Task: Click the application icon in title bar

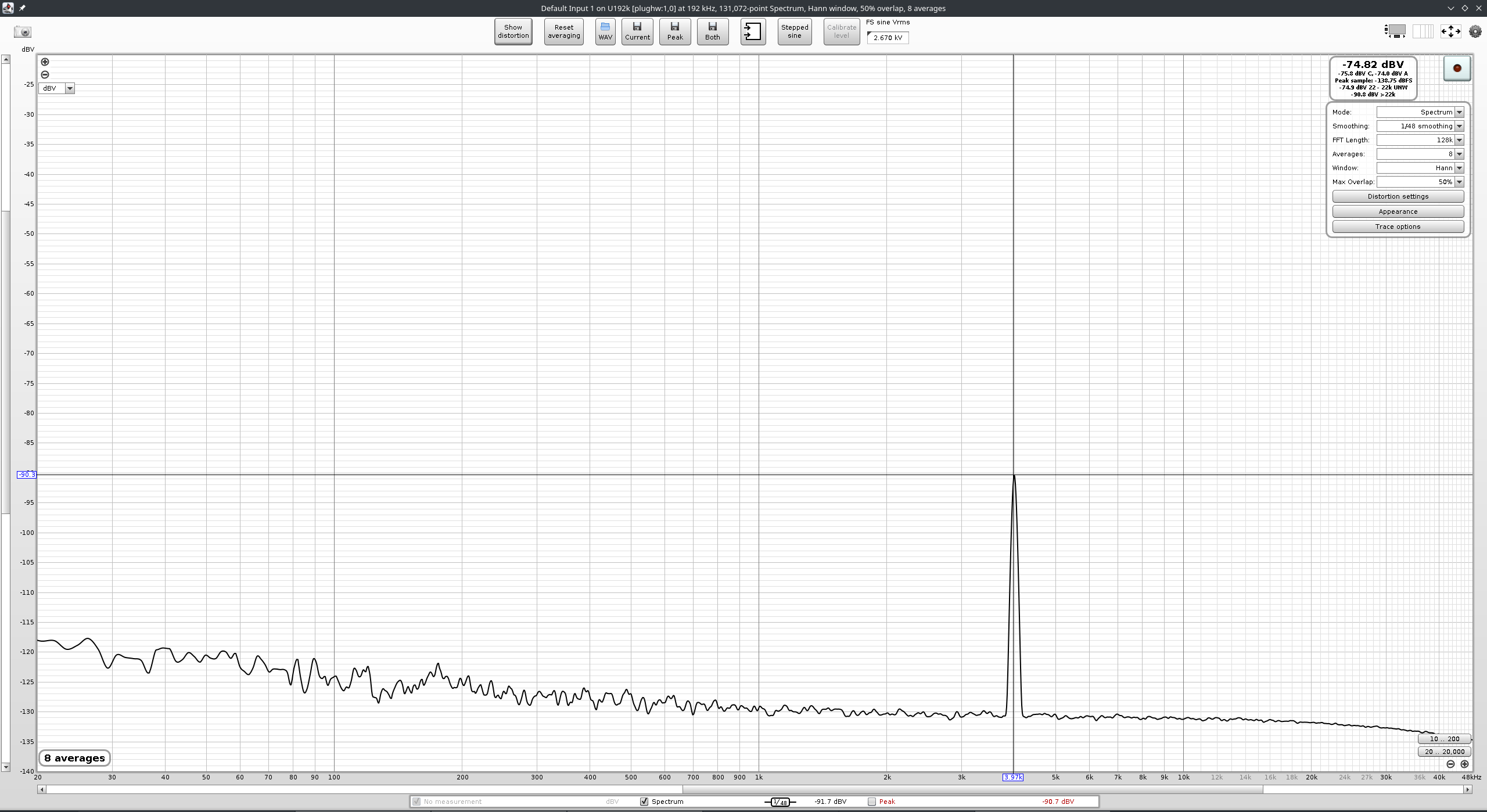Action: tap(8, 8)
